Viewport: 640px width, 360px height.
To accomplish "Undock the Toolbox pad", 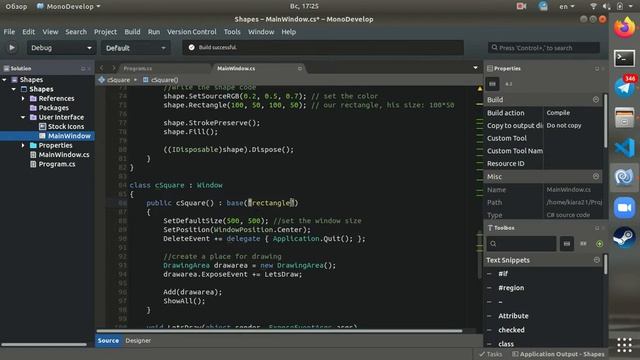I will pyautogui.click(x=596, y=228).
